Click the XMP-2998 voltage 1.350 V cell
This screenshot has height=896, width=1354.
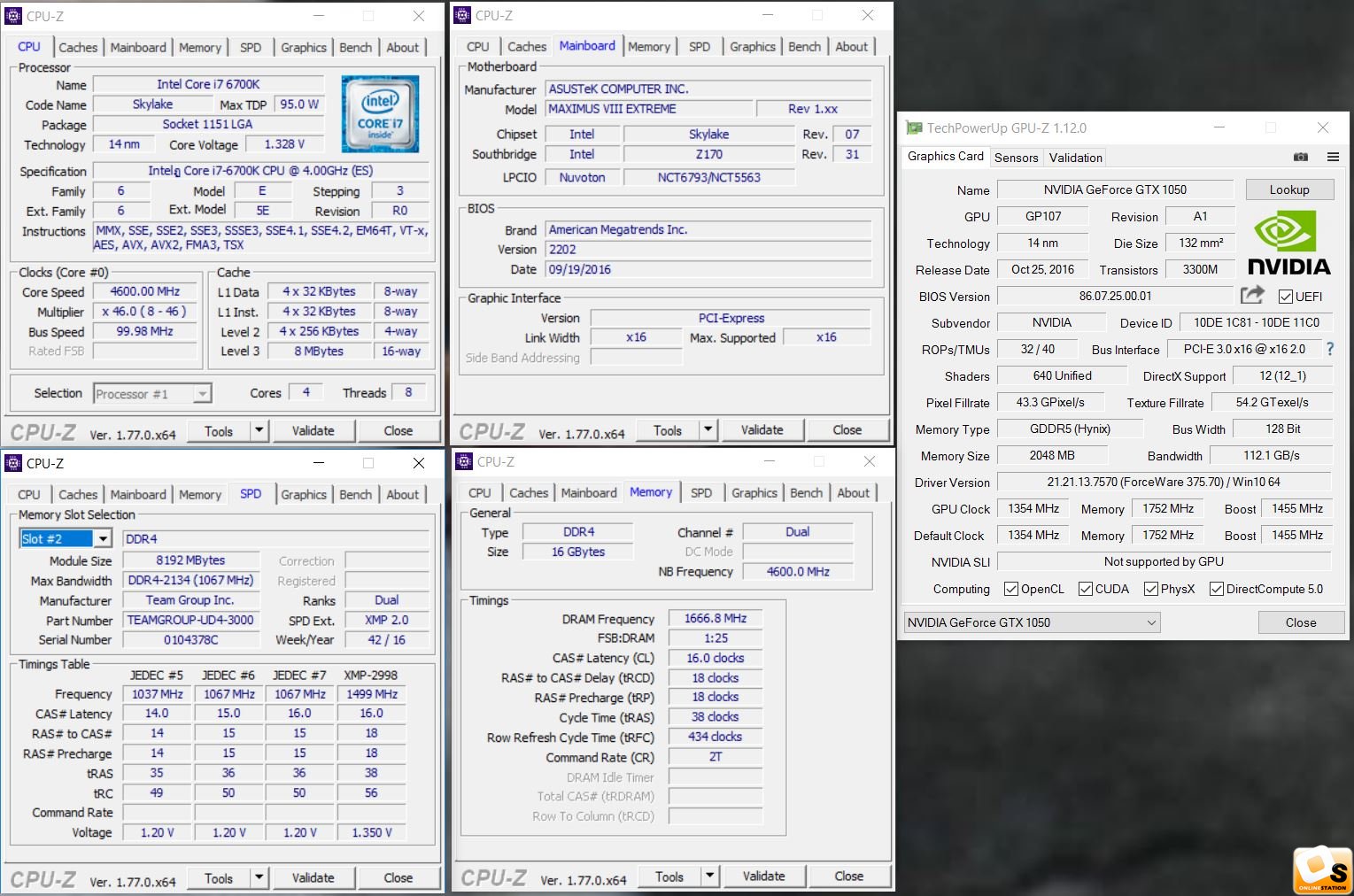pos(372,832)
